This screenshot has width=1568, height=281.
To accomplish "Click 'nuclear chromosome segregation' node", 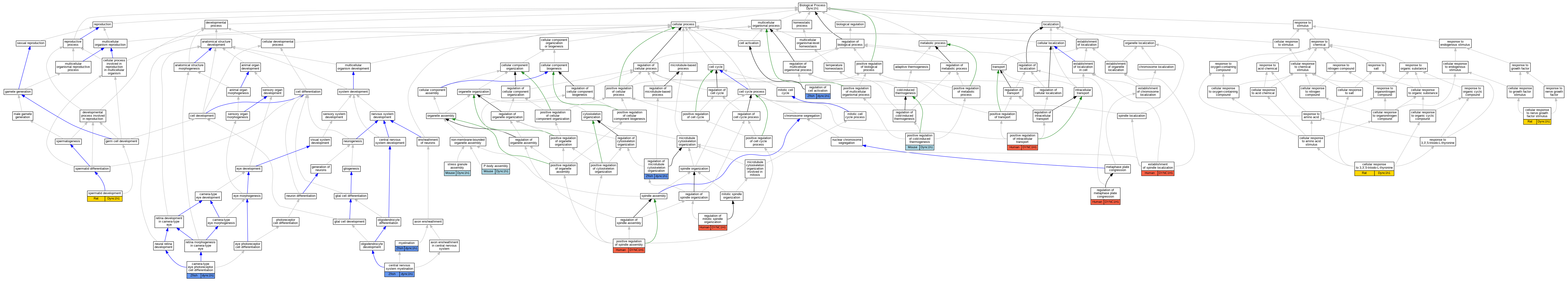I will pyautogui.click(x=847, y=141).
